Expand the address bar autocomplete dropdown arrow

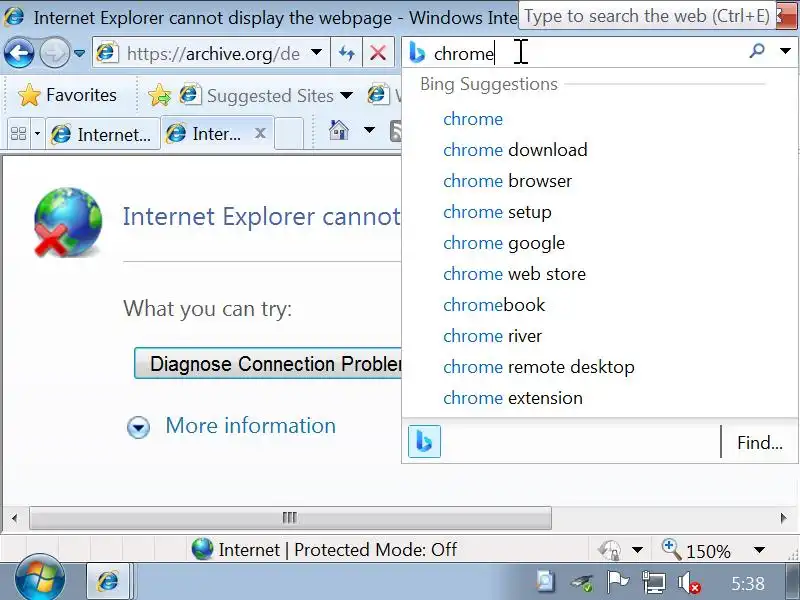coord(316,53)
